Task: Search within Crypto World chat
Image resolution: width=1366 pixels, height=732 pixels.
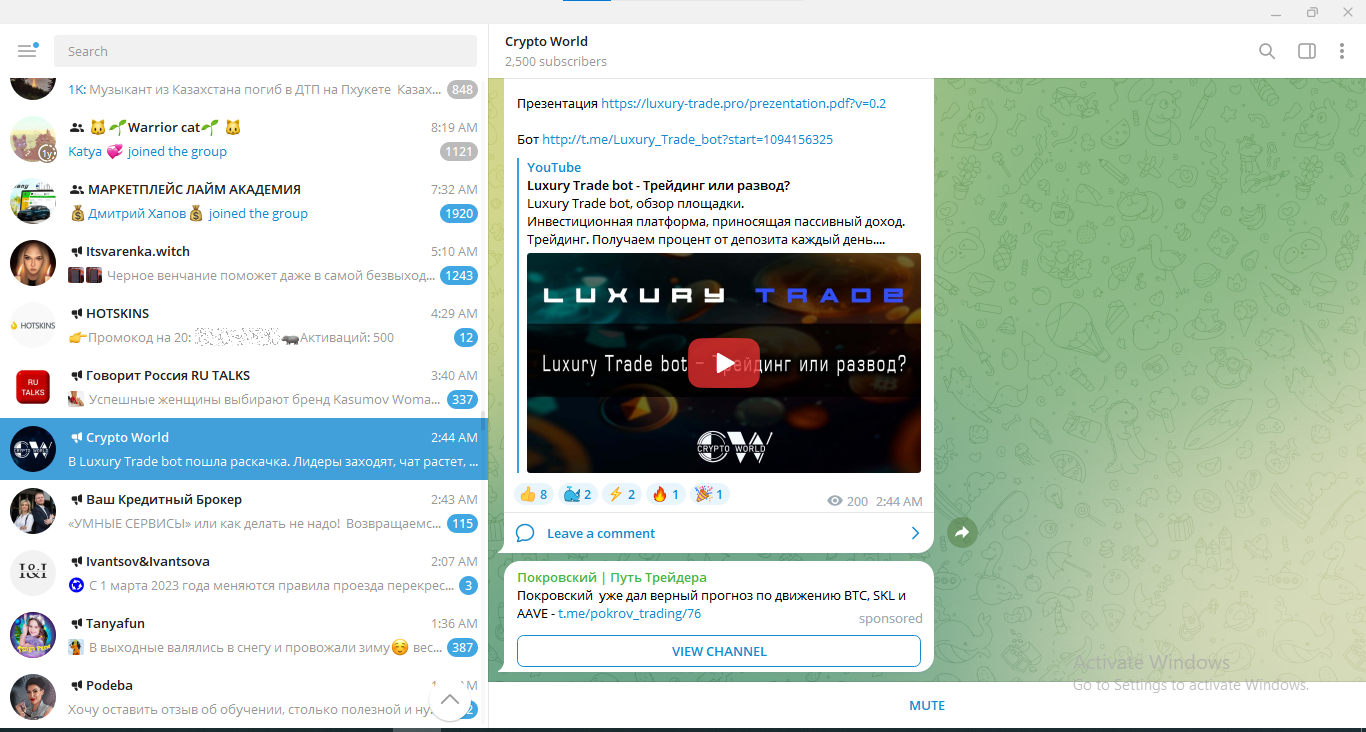Action: point(1267,51)
